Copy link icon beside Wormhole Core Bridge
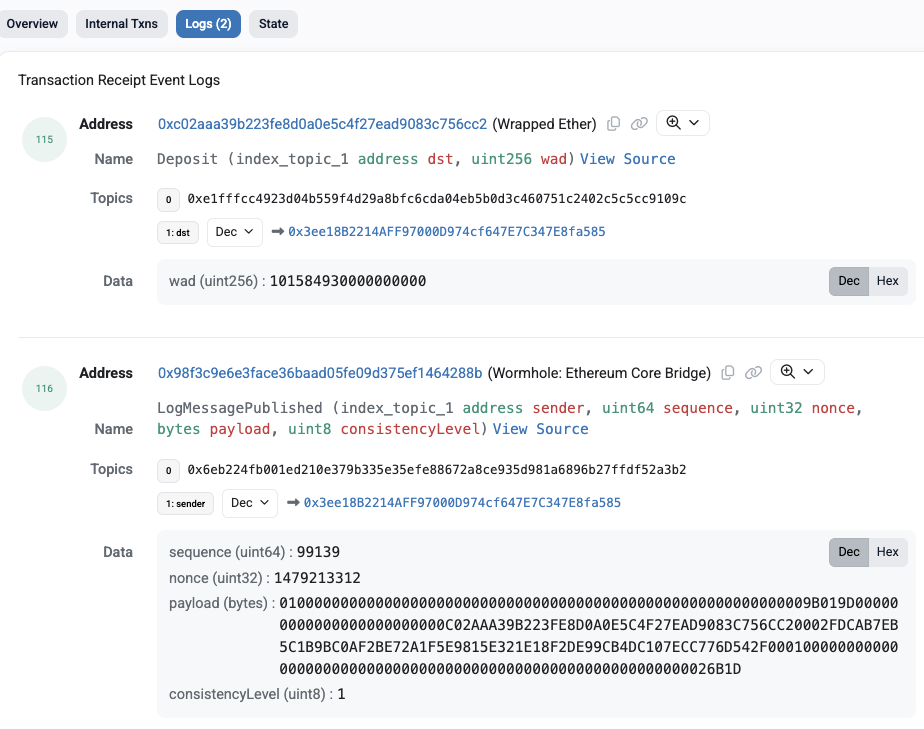Image resolution: width=924 pixels, height=729 pixels. [753, 373]
